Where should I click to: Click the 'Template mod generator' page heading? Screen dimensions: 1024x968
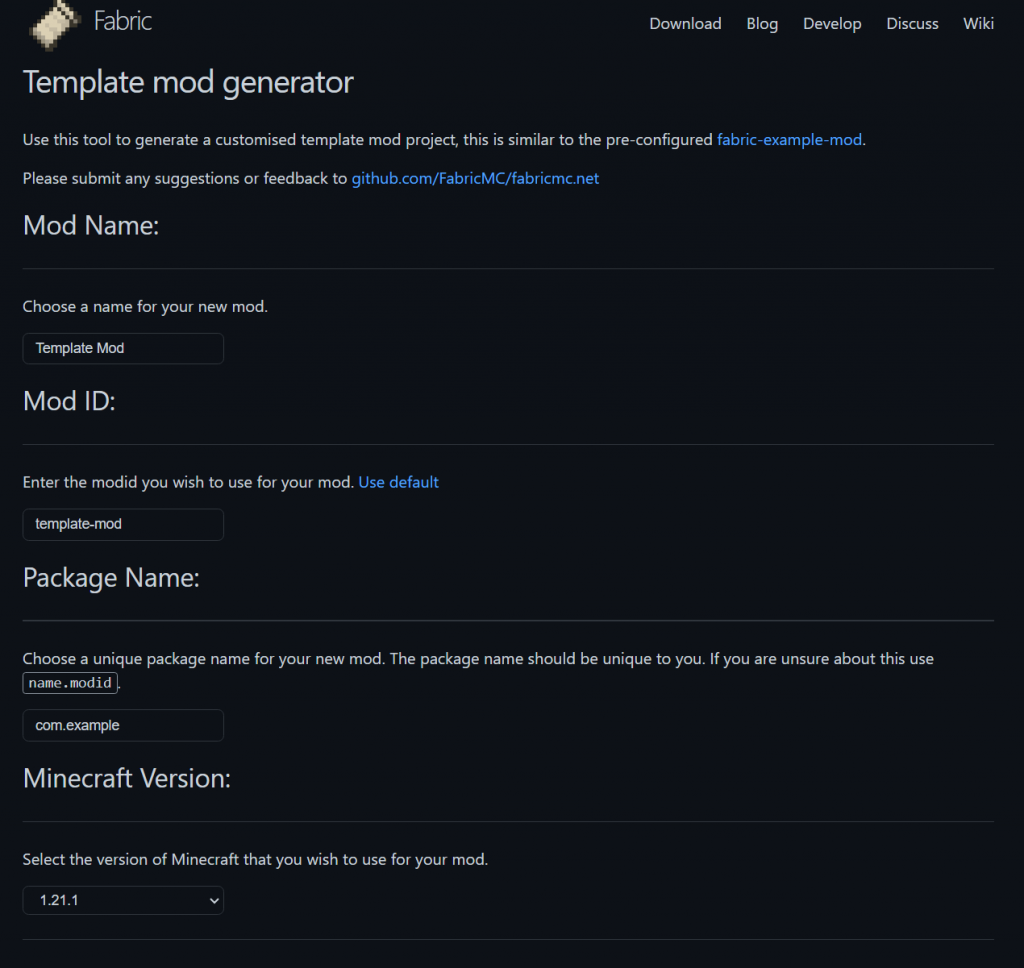tap(188, 82)
